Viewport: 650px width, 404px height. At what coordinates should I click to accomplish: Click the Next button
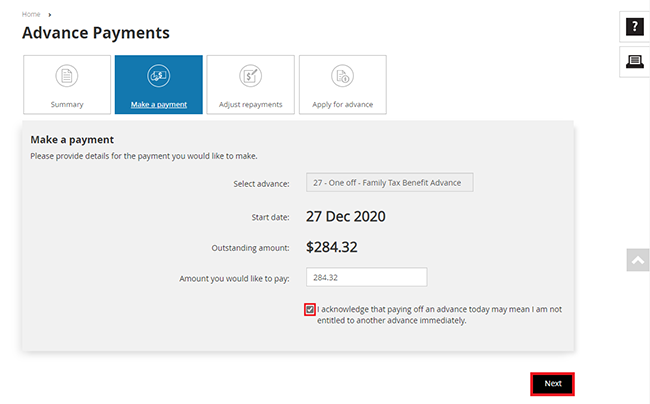pyautogui.click(x=552, y=384)
